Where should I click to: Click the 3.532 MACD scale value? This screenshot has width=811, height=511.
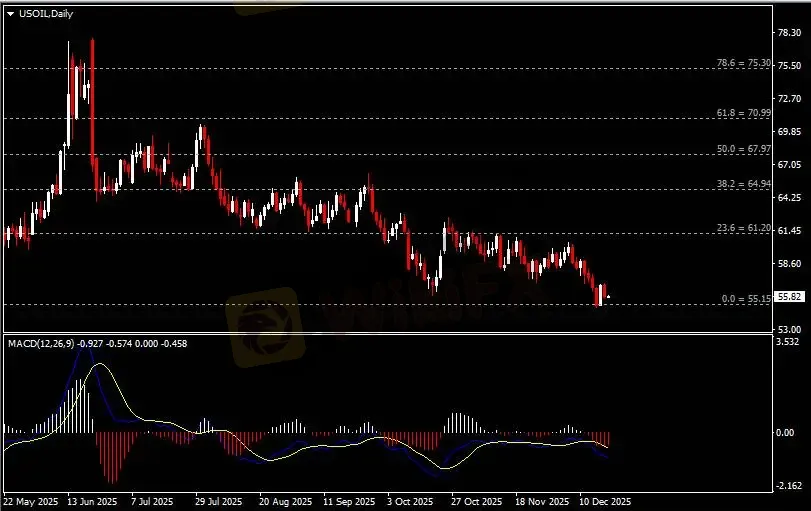click(x=788, y=342)
